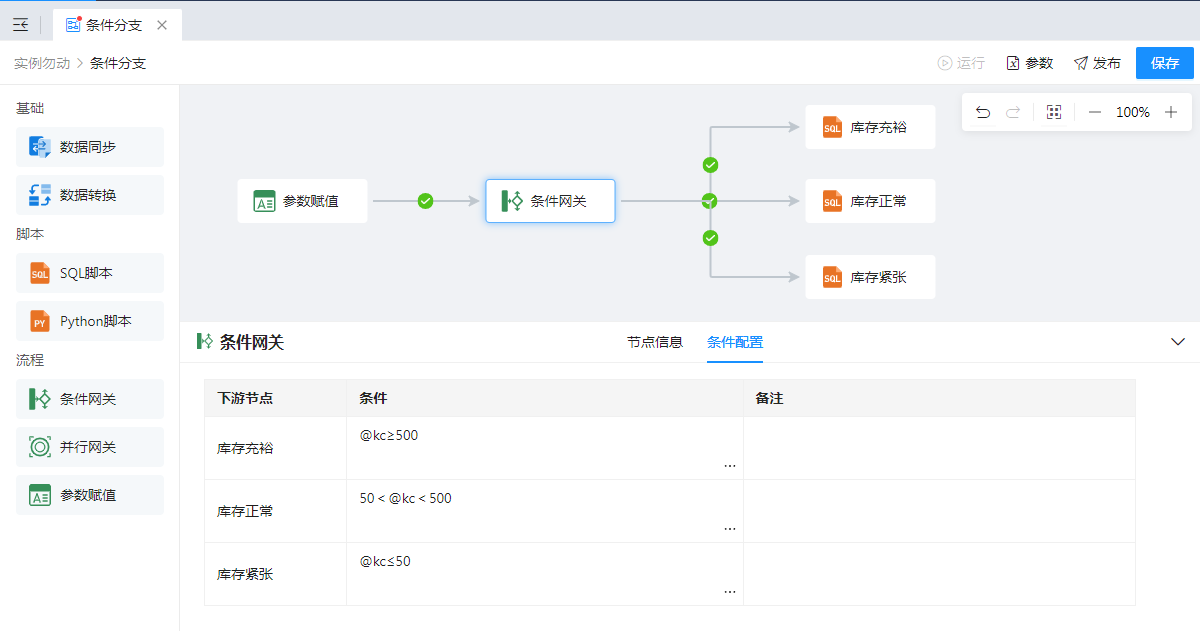1200x631 pixels.
Task: Select the 库存充裕 SQL node
Action: pyautogui.click(x=870, y=127)
